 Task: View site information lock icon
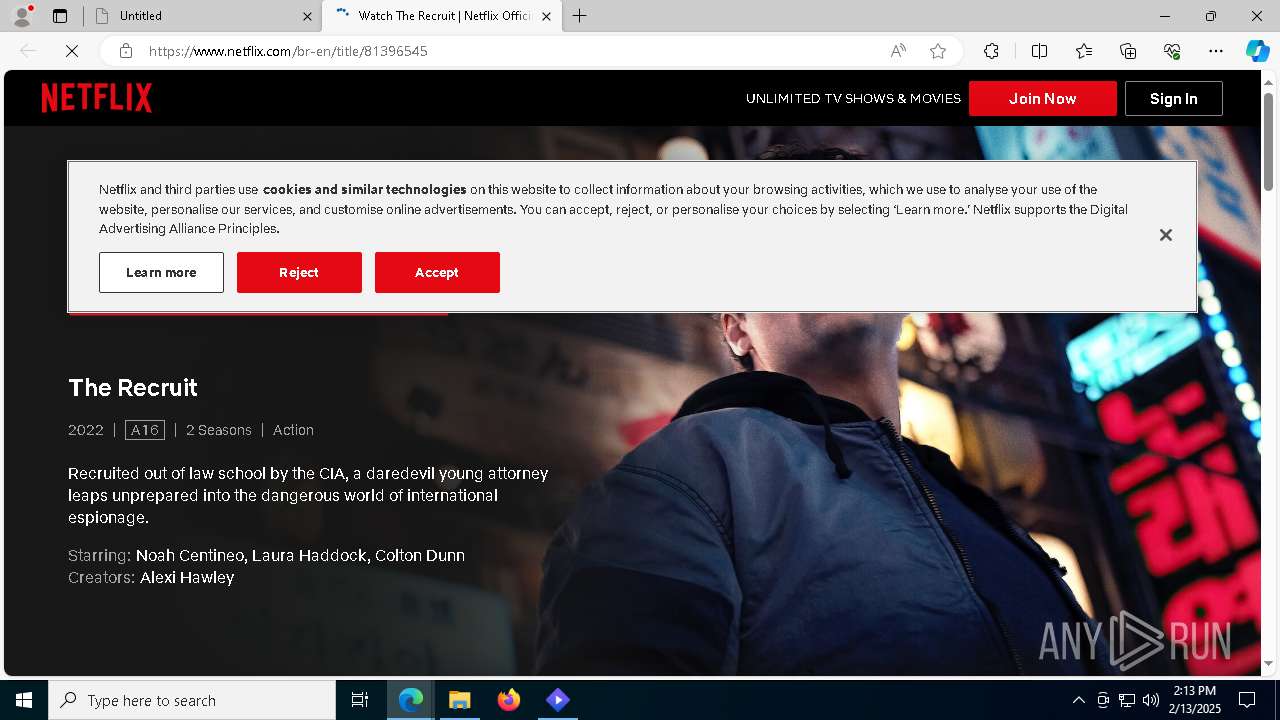point(125,51)
